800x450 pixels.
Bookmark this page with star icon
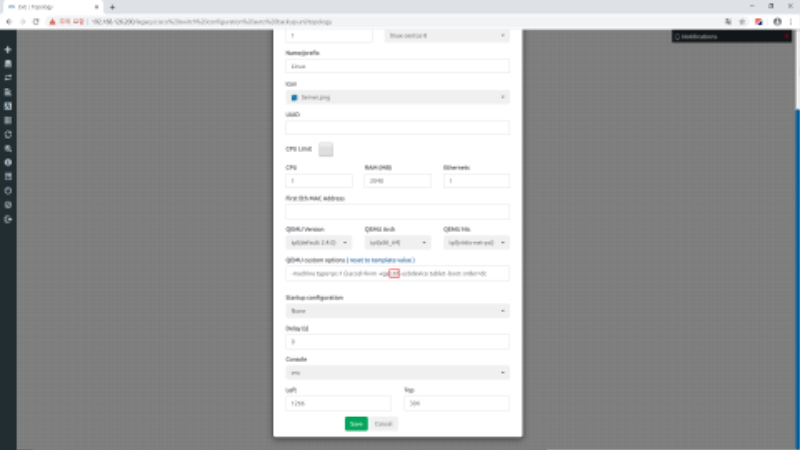tap(742, 21)
